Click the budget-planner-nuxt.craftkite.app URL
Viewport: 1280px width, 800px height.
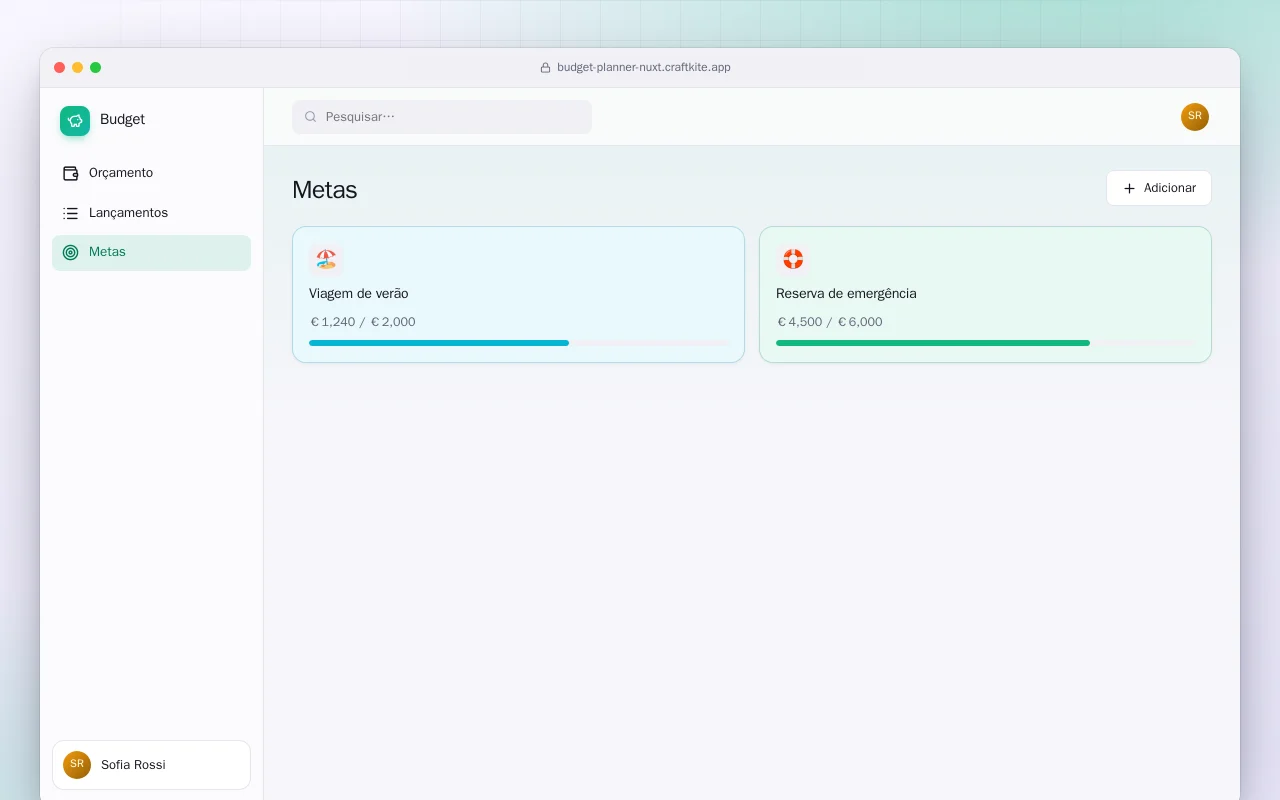coord(644,68)
